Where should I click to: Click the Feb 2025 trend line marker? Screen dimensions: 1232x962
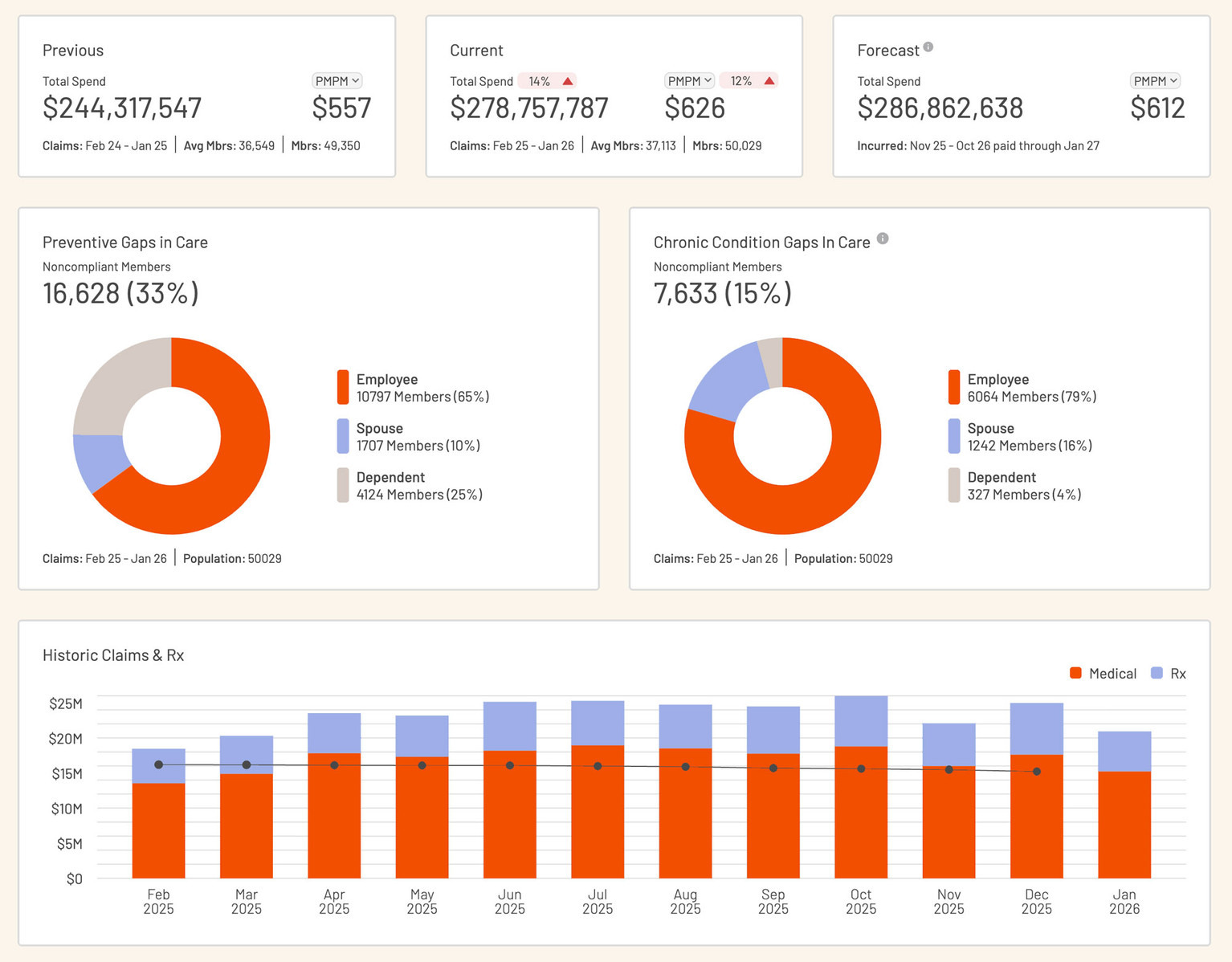point(159,764)
